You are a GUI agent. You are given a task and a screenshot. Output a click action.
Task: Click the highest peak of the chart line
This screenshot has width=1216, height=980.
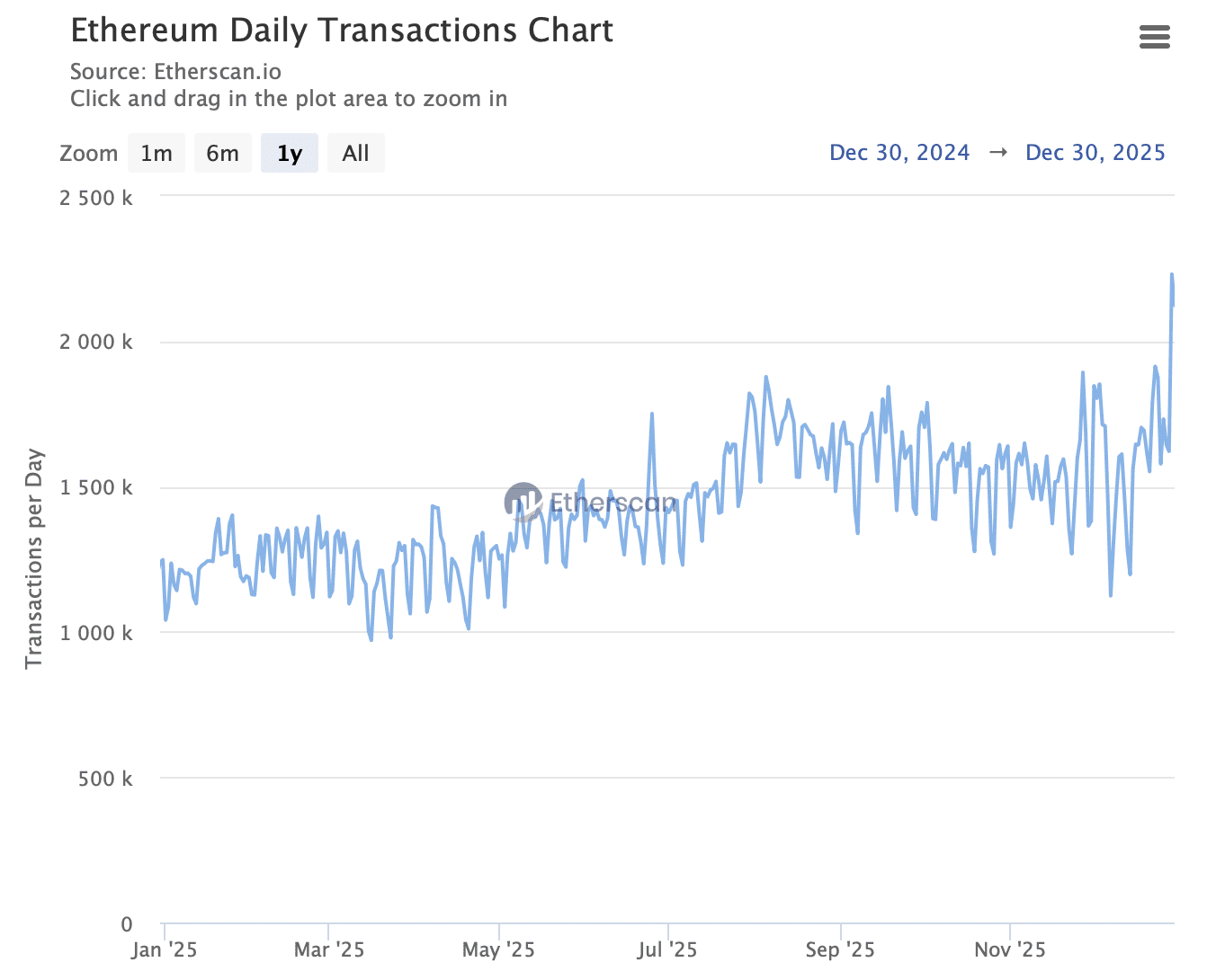click(x=1172, y=275)
